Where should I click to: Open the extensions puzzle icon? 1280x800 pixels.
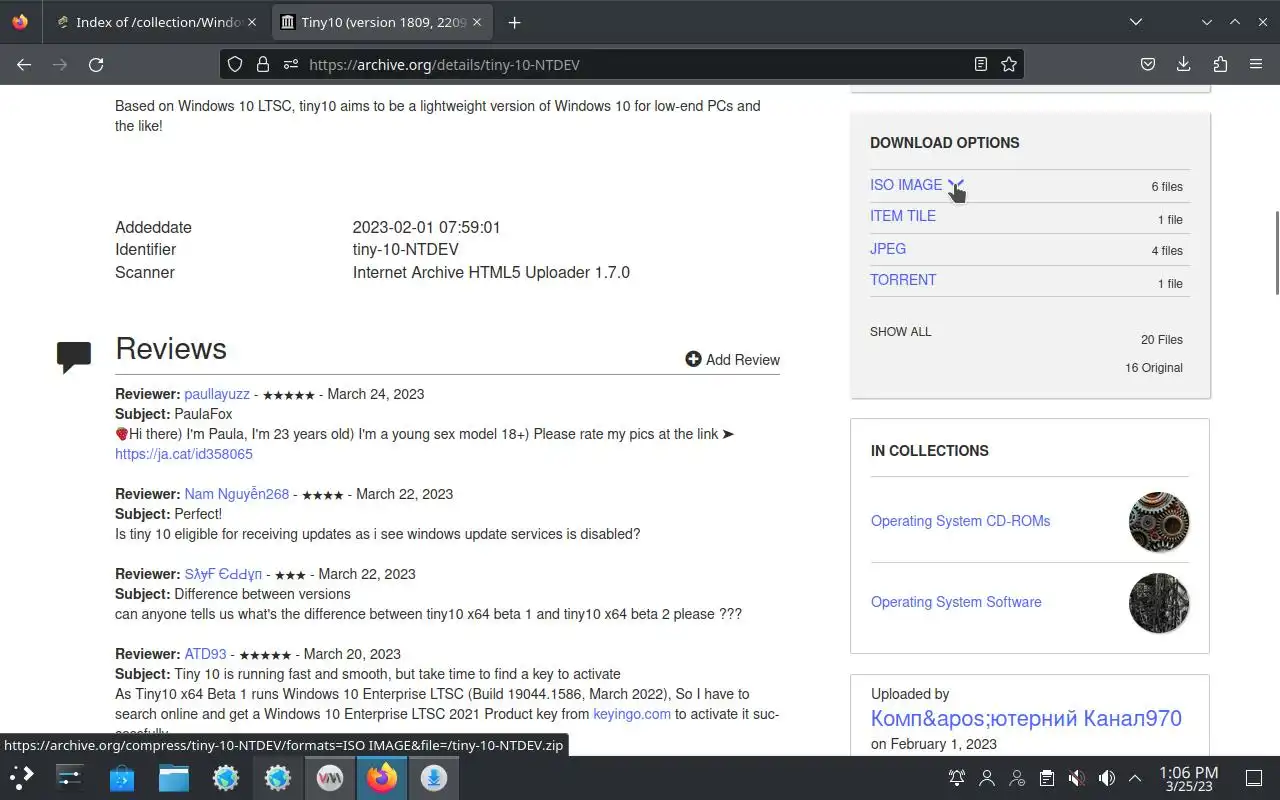click(x=1220, y=64)
